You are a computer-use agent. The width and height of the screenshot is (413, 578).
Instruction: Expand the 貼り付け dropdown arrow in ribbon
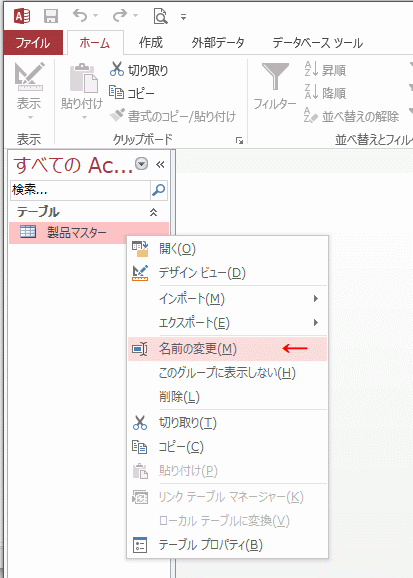(x=84, y=118)
